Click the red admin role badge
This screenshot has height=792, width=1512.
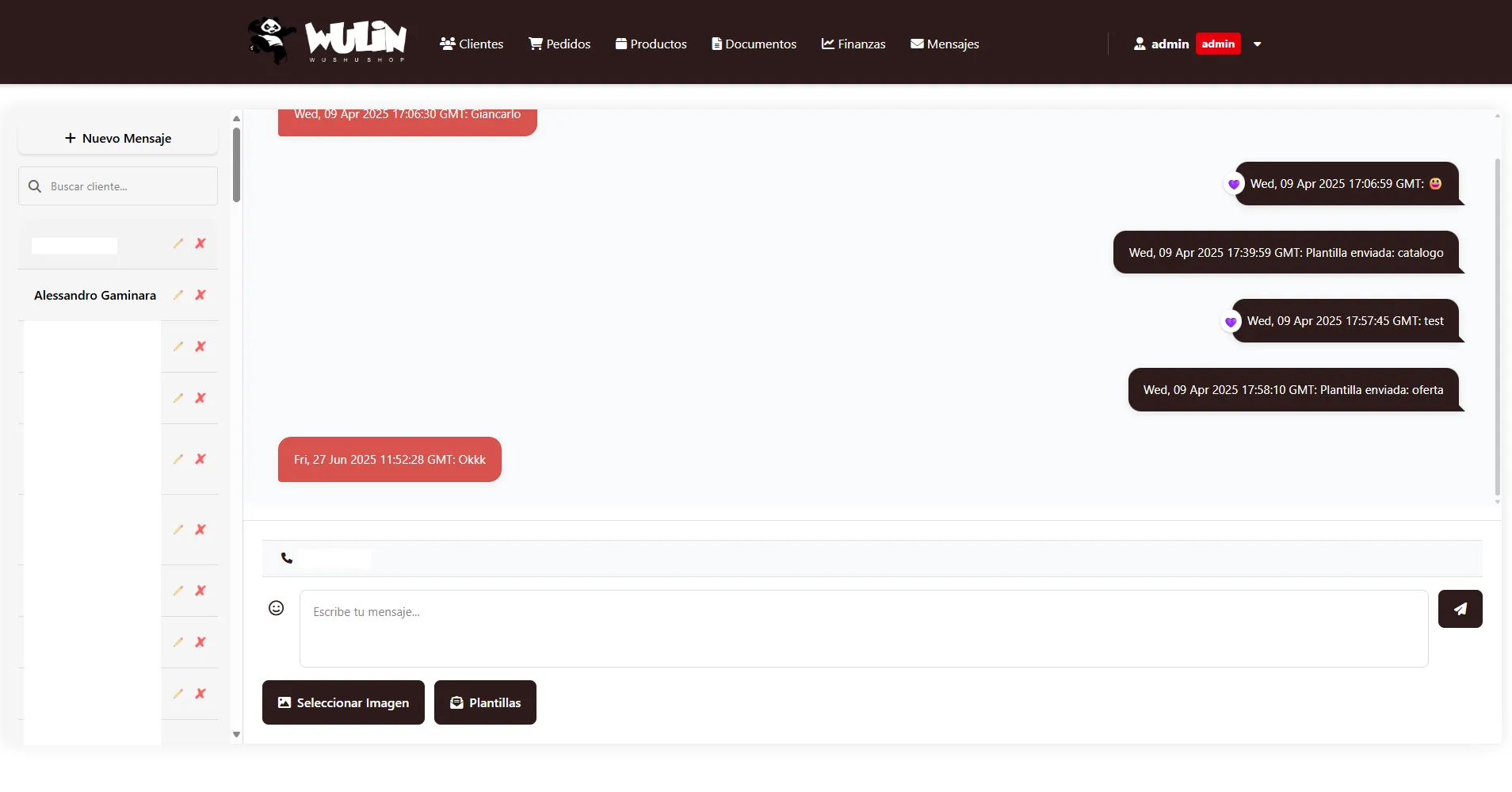click(1218, 44)
